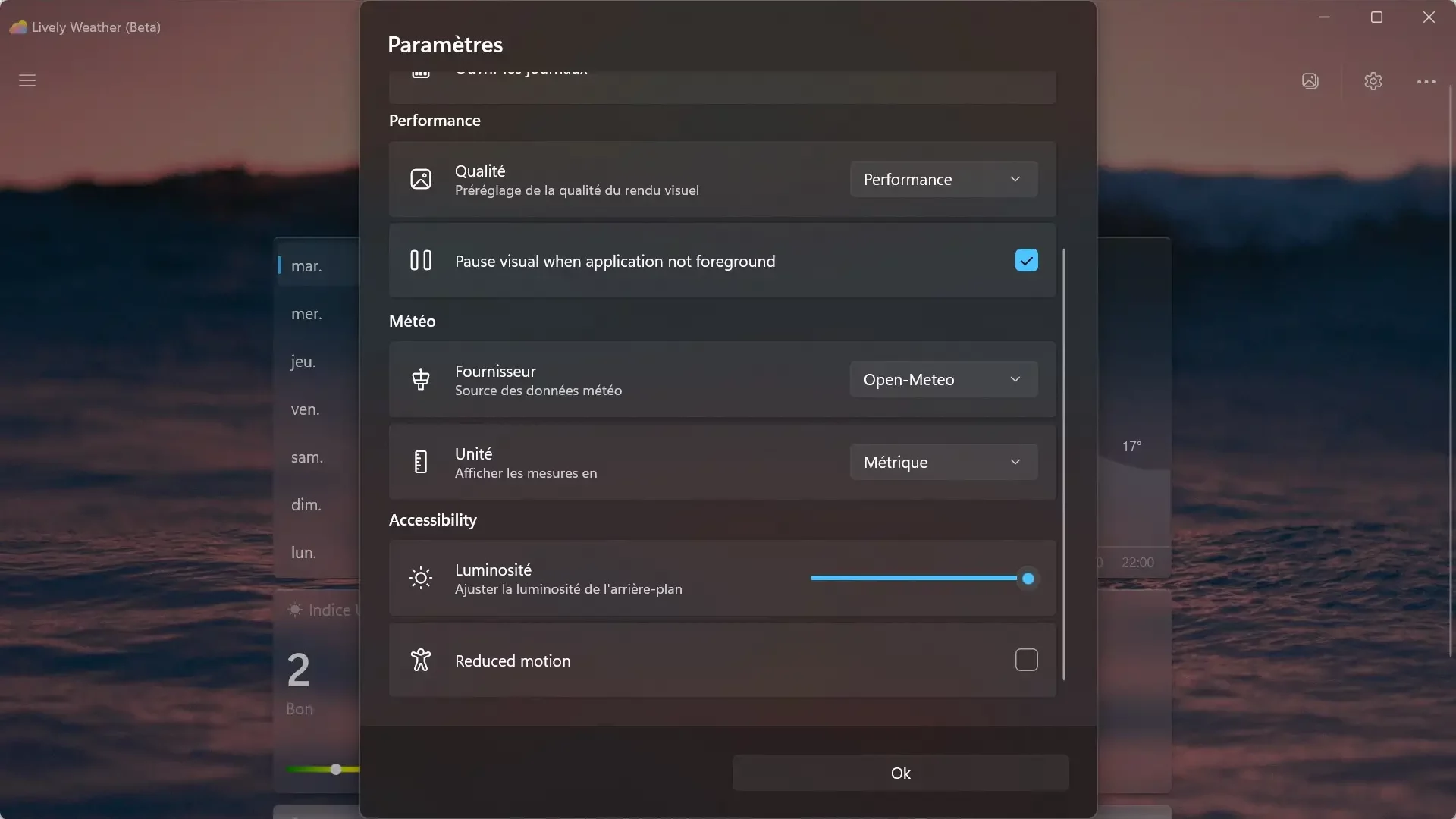Click the unit measurement icon
Viewport: 1456px width, 819px height.
(421, 462)
